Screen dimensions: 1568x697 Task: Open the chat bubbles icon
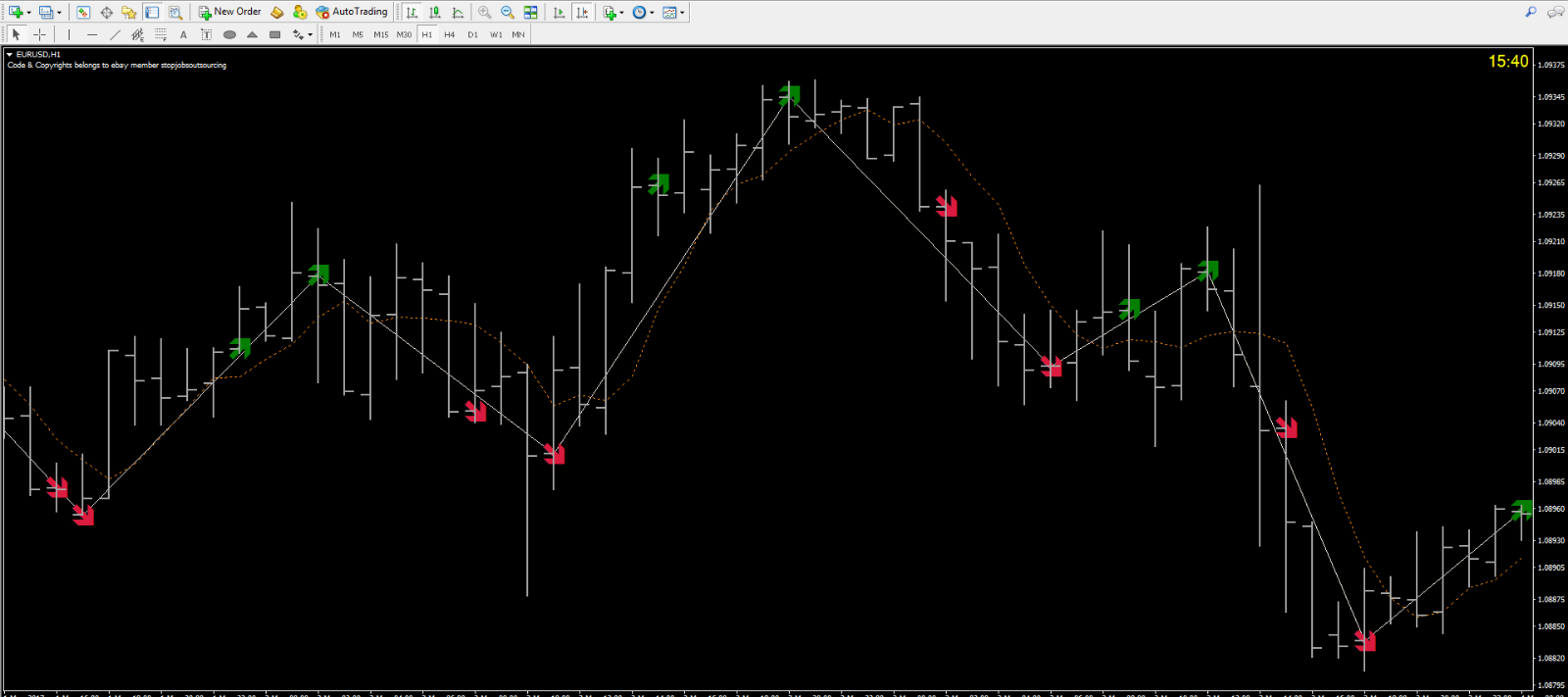tap(1555, 12)
